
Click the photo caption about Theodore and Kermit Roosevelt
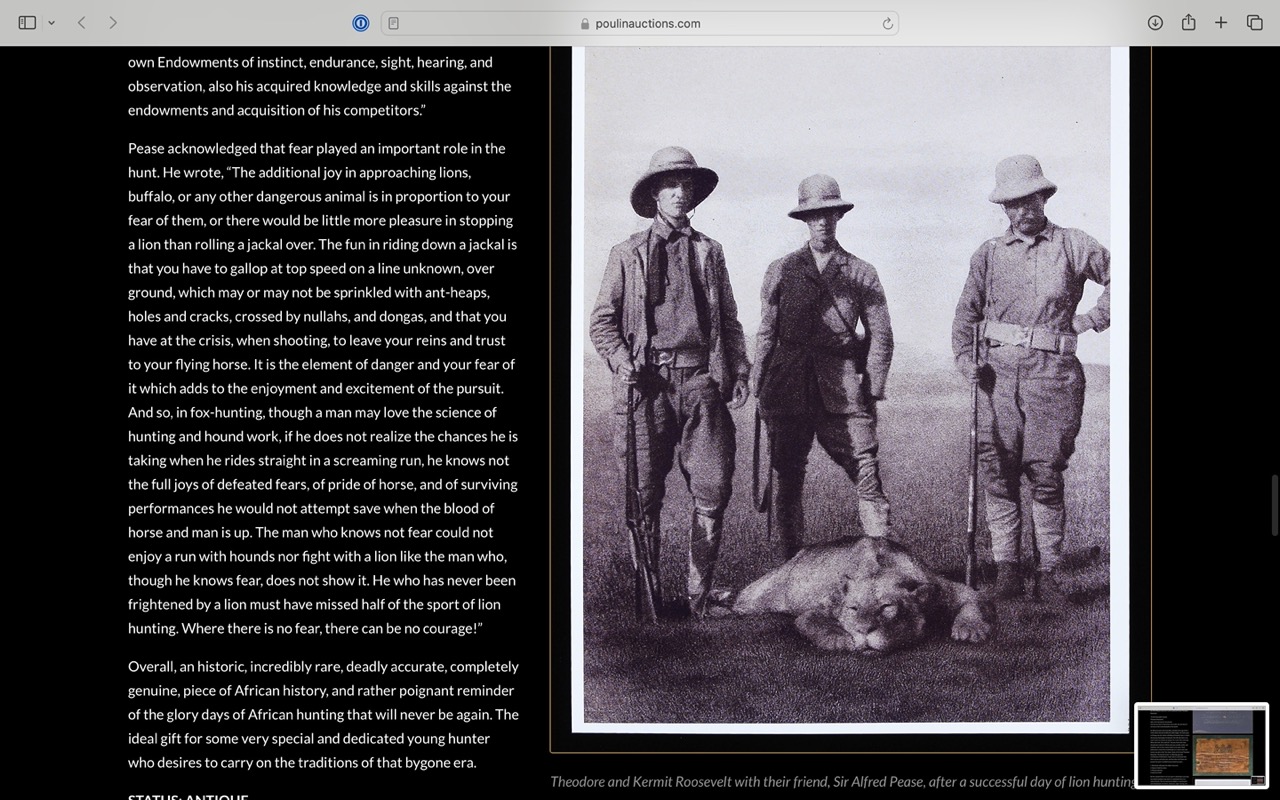pos(842,781)
